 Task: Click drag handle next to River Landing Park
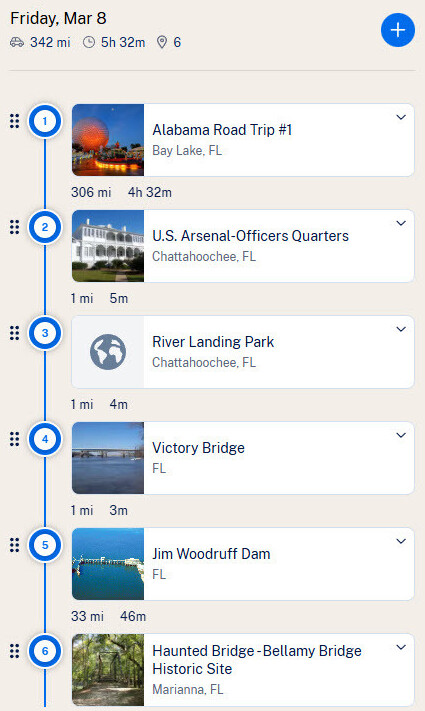[x=15, y=333]
